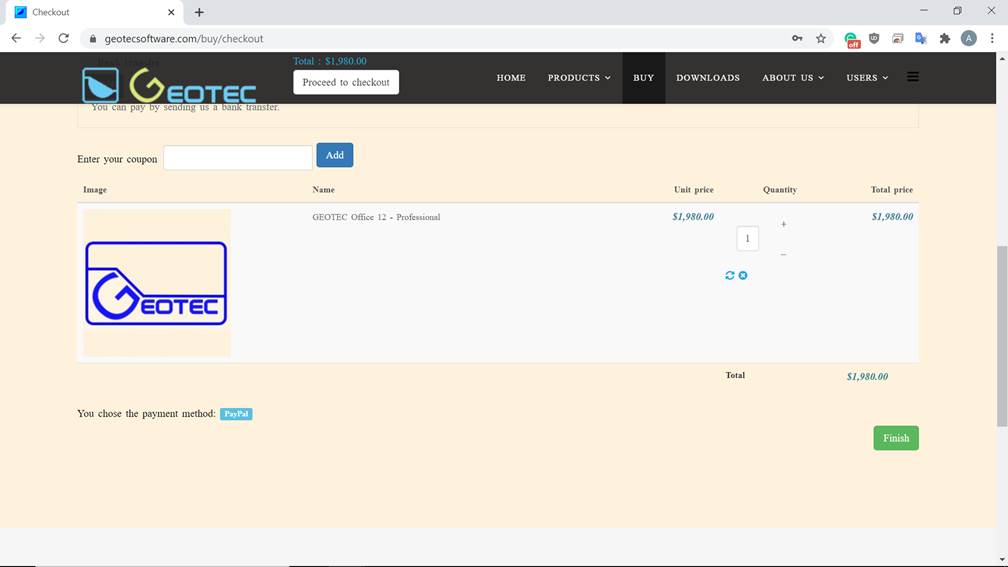Click the 'Unit price' column header

[x=694, y=190]
